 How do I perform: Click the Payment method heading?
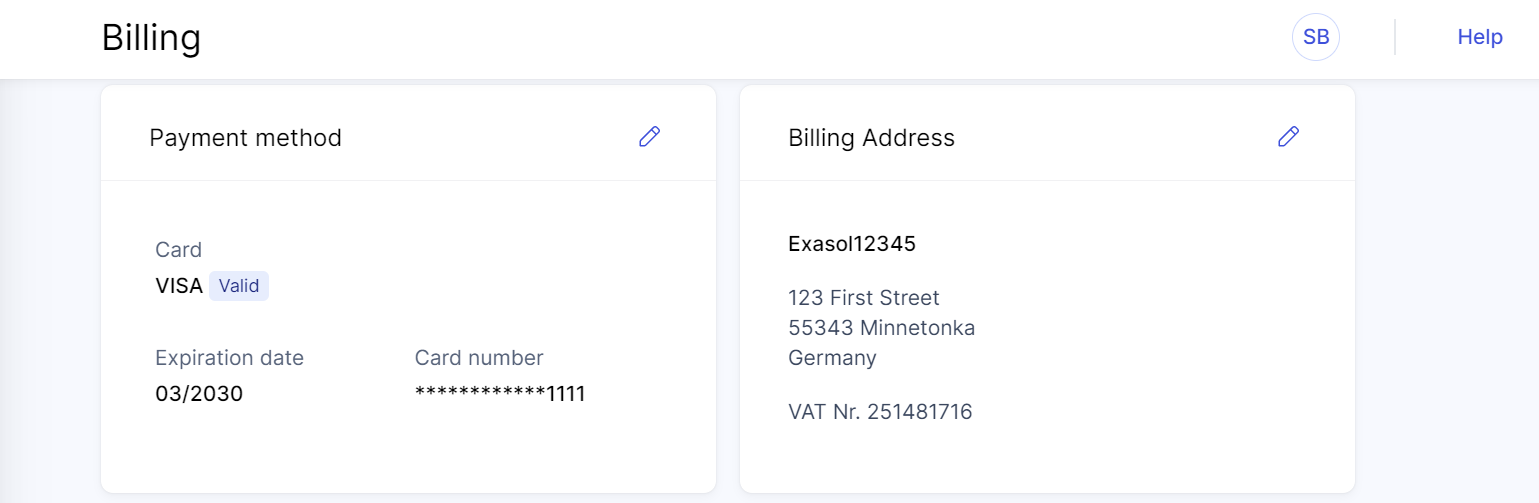pyautogui.click(x=245, y=138)
